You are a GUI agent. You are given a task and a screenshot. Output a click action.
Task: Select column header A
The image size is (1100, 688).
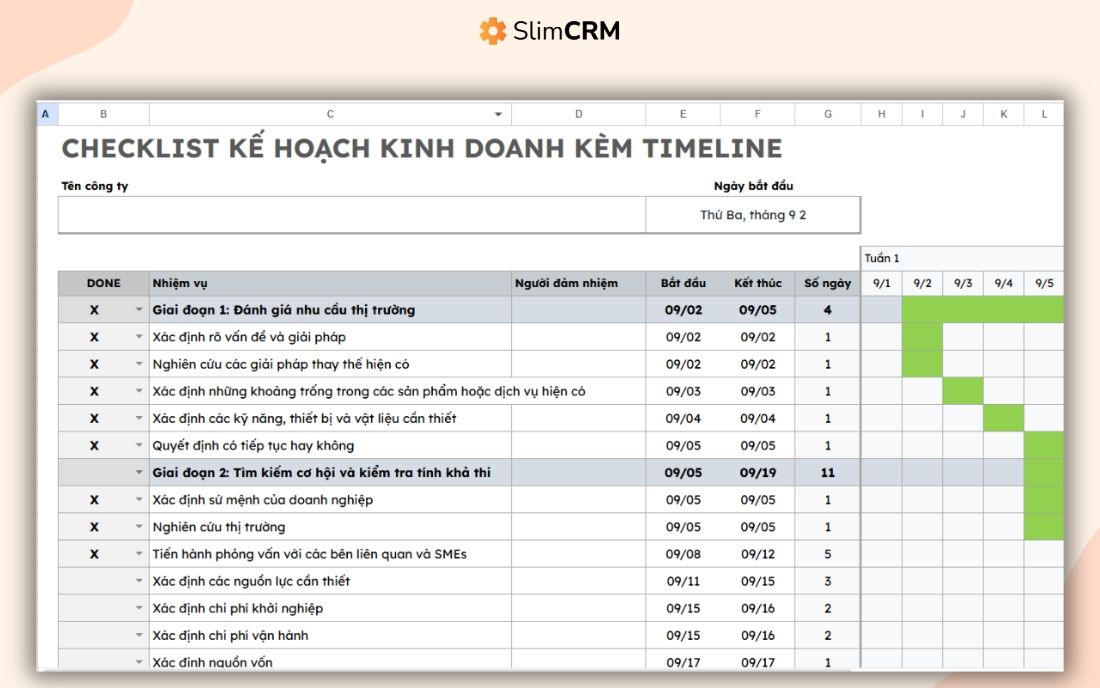click(x=46, y=114)
